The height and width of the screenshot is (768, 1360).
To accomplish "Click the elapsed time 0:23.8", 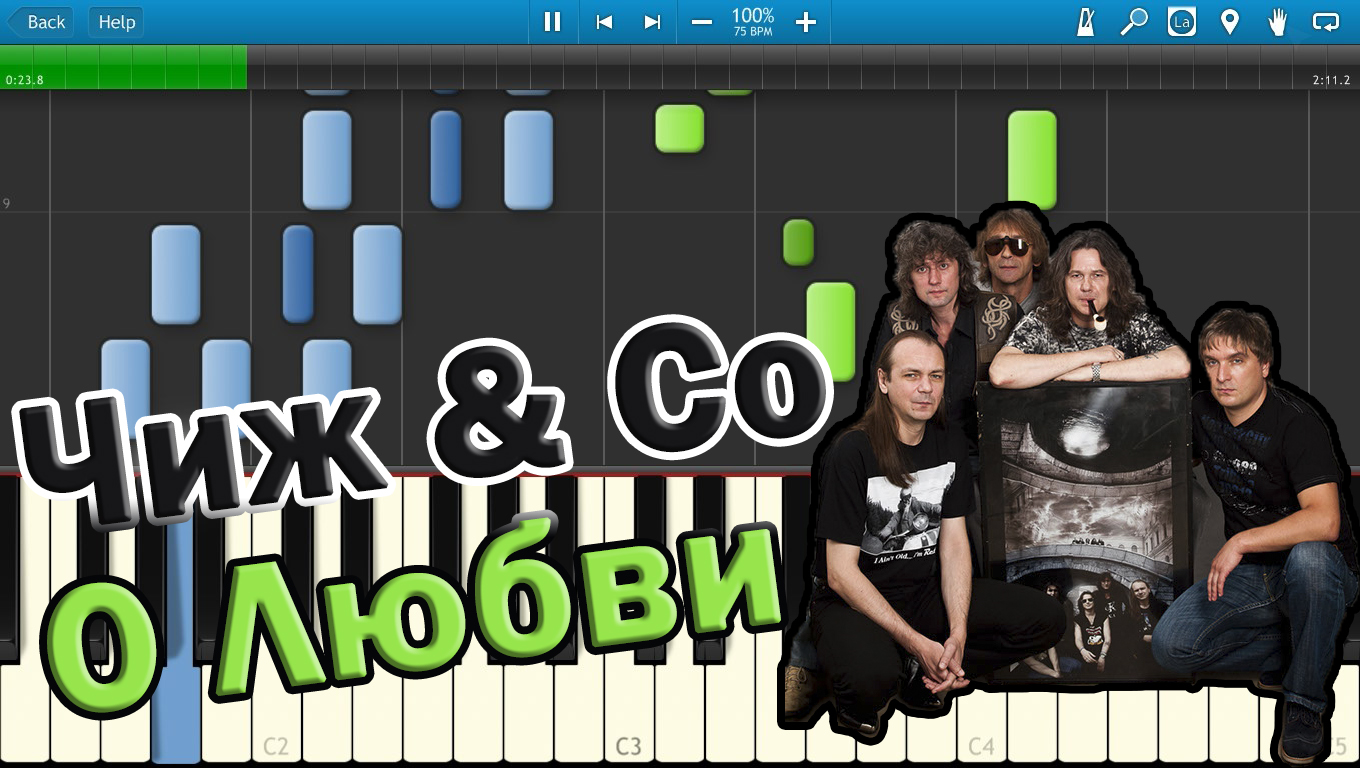I will click(x=24, y=80).
